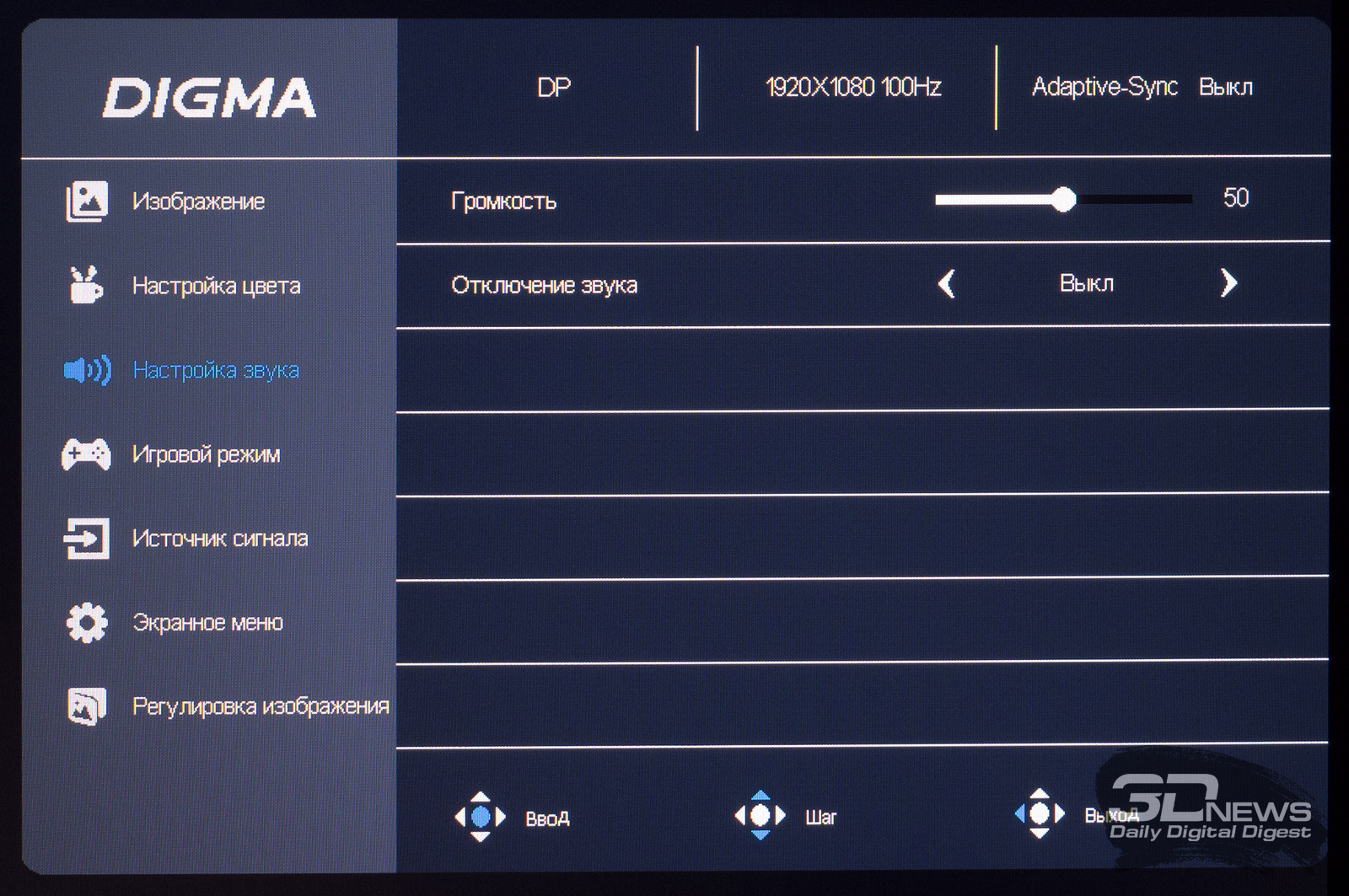1349x896 pixels.
Task: Click the joystick icon next to Ввод
Action: pos(480,816)
